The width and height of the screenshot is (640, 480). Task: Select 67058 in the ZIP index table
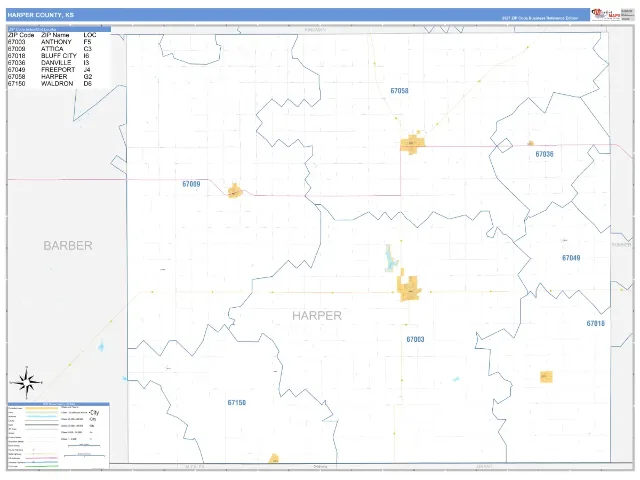click(x=16, y=77)
